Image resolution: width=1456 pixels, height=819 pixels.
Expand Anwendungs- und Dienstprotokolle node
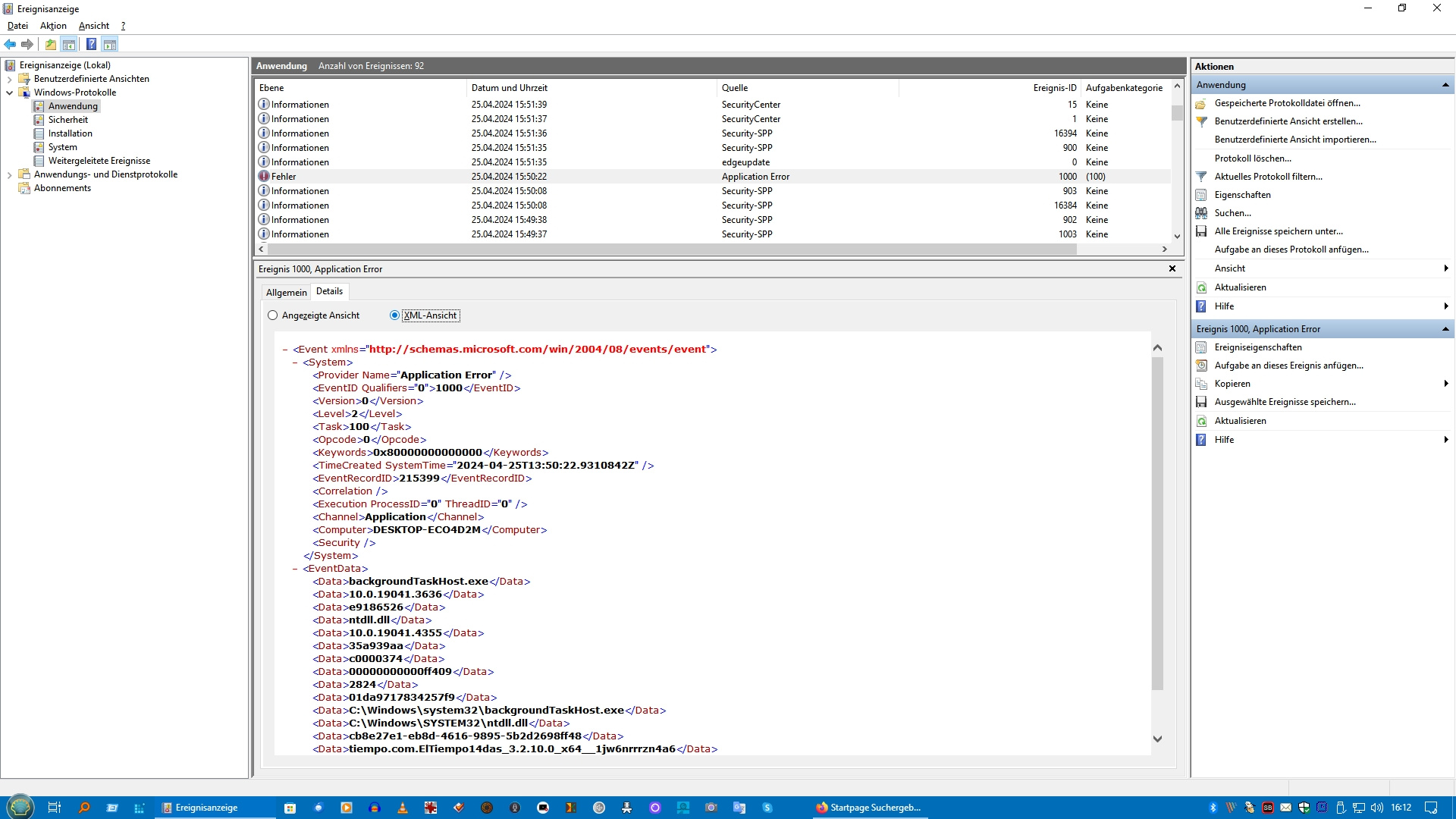(x=9, y=174)
